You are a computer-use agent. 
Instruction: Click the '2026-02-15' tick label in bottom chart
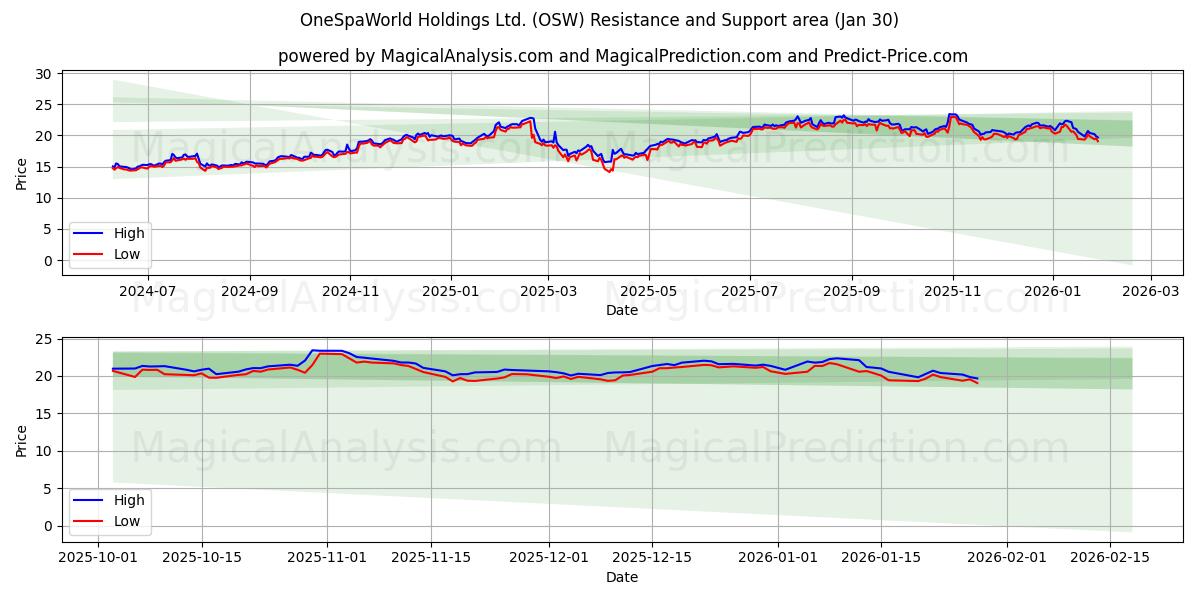pyautogui.click(x=1108, y=557)
